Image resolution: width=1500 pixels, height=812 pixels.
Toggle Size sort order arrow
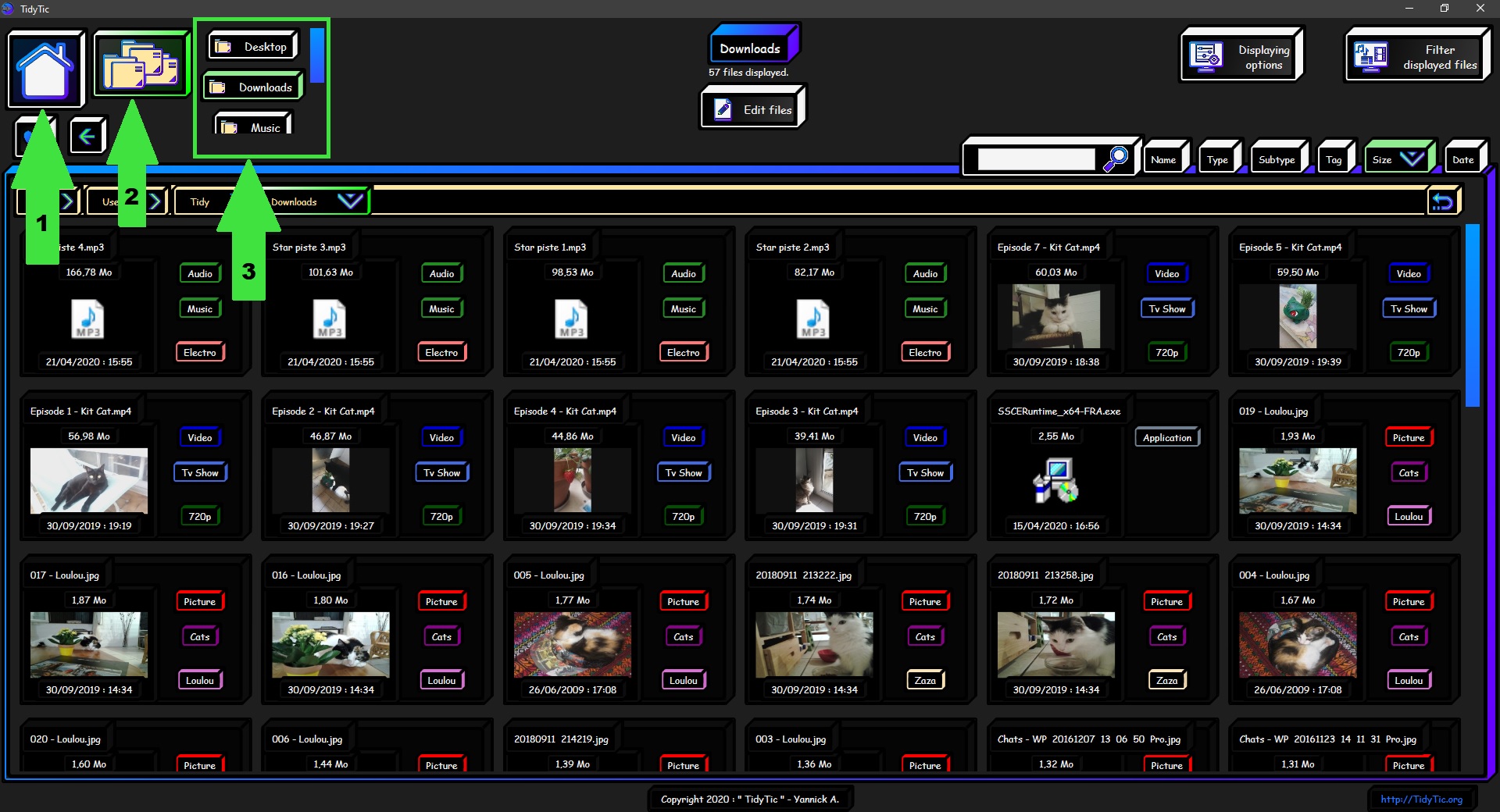point(1412,158)
